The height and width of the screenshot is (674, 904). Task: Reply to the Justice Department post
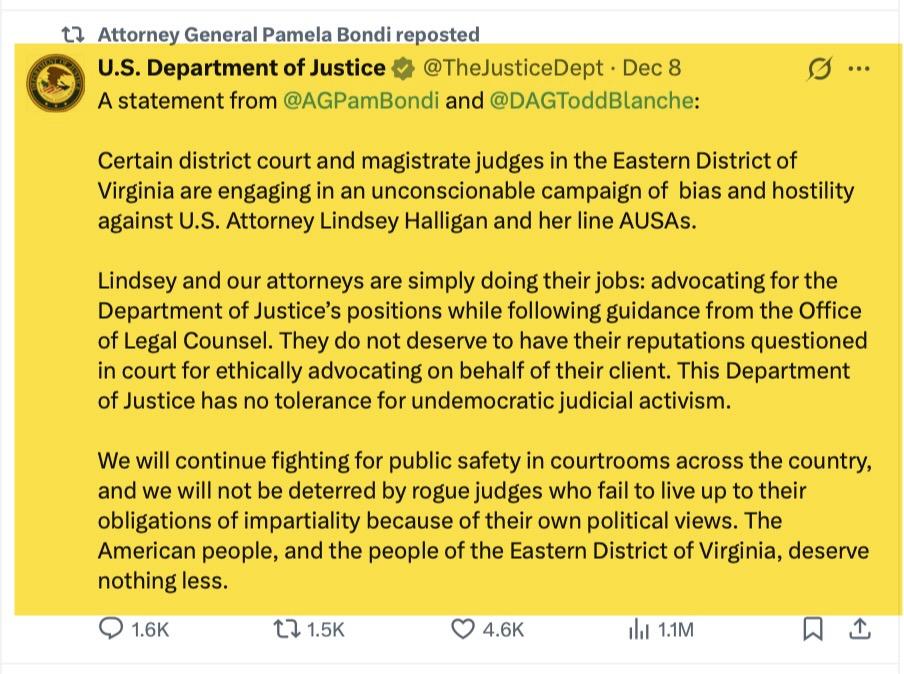[111, 629]
